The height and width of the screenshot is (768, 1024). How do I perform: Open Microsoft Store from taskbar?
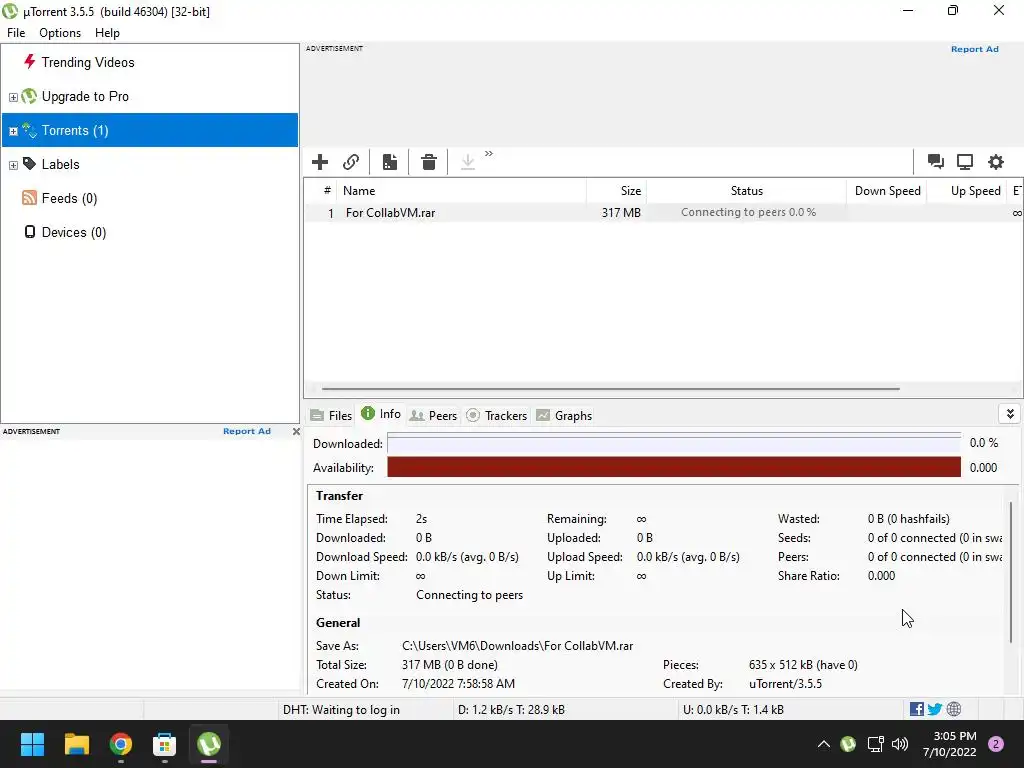pos(165,744)
